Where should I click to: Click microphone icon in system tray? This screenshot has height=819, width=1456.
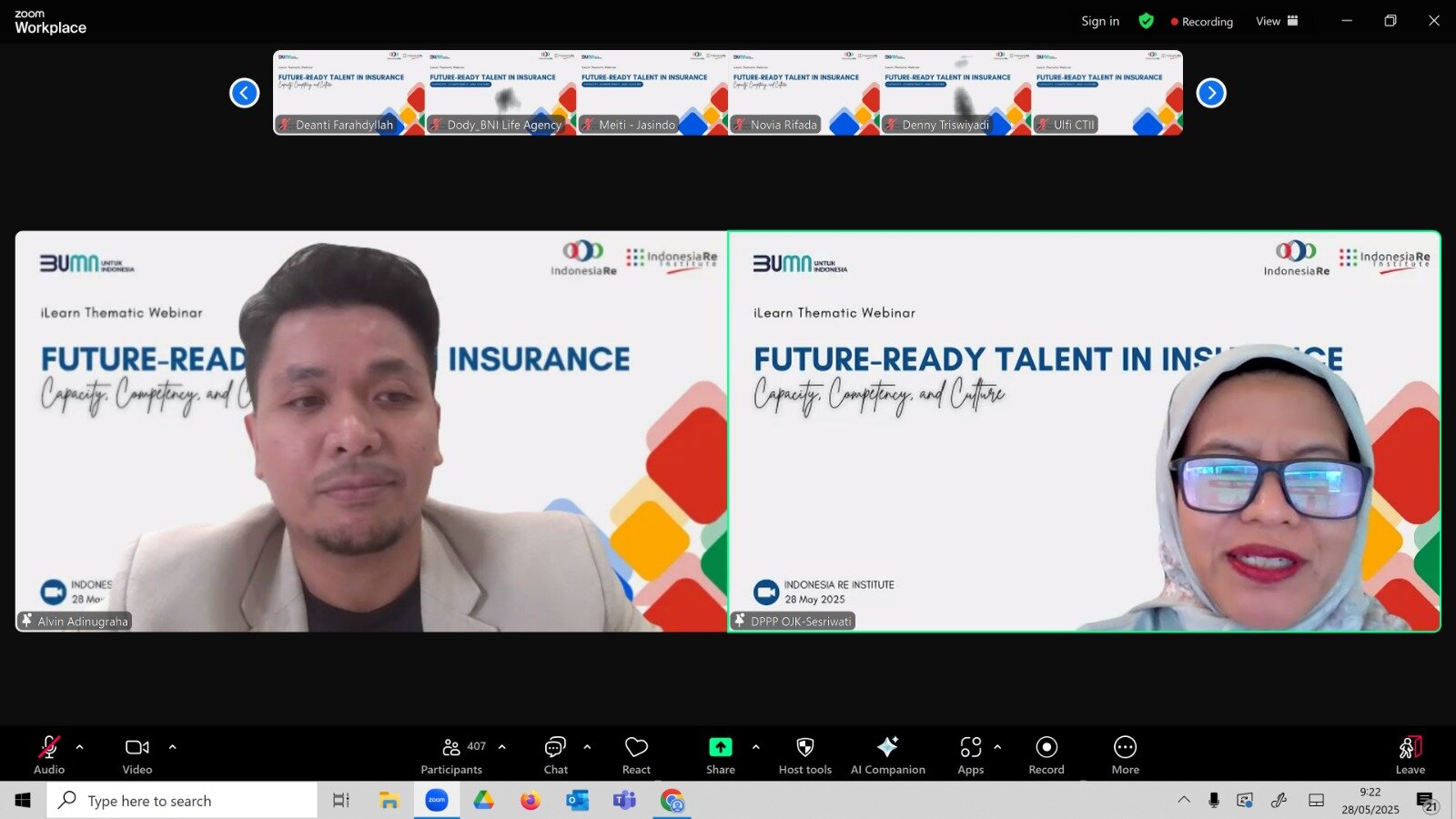(1214, 801)
